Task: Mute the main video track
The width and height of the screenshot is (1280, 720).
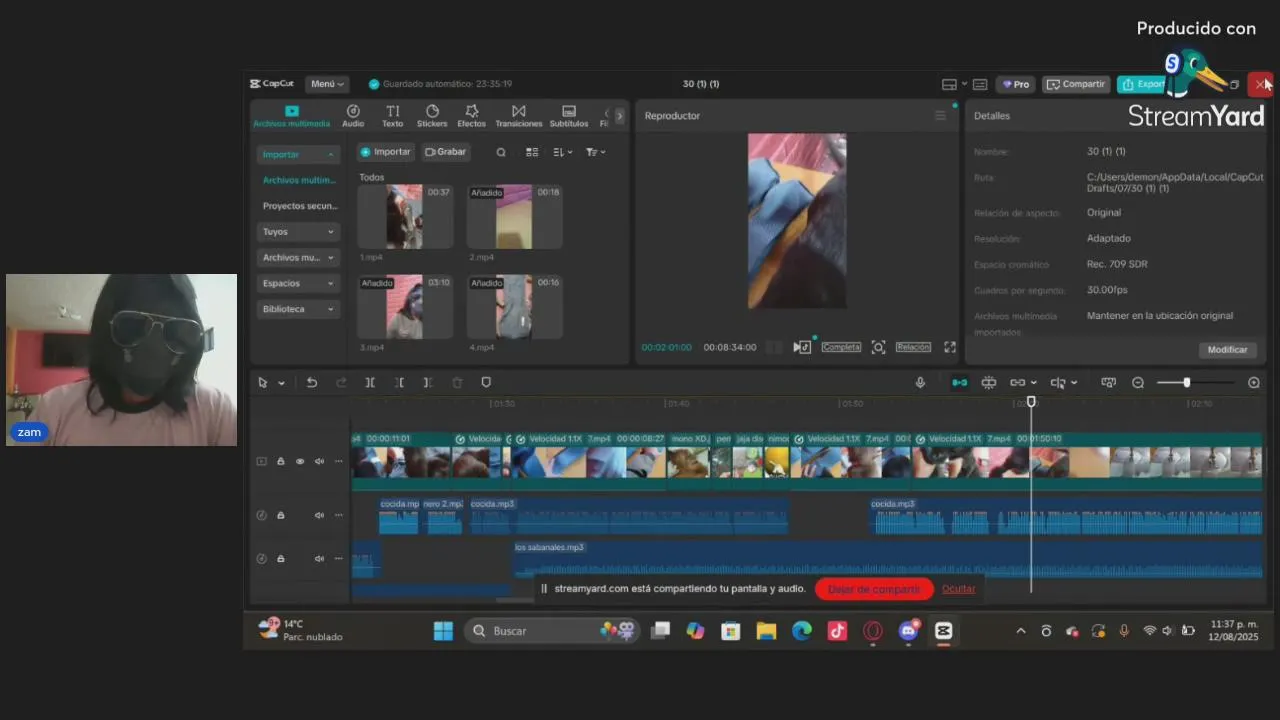Action: 319,462
